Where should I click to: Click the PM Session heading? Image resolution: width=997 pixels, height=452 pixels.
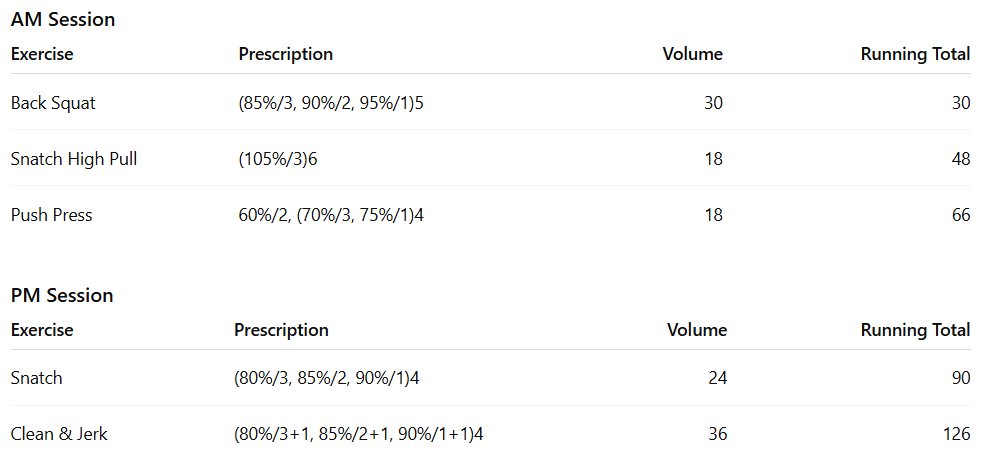pyautogui.click(x=62, y=295)
